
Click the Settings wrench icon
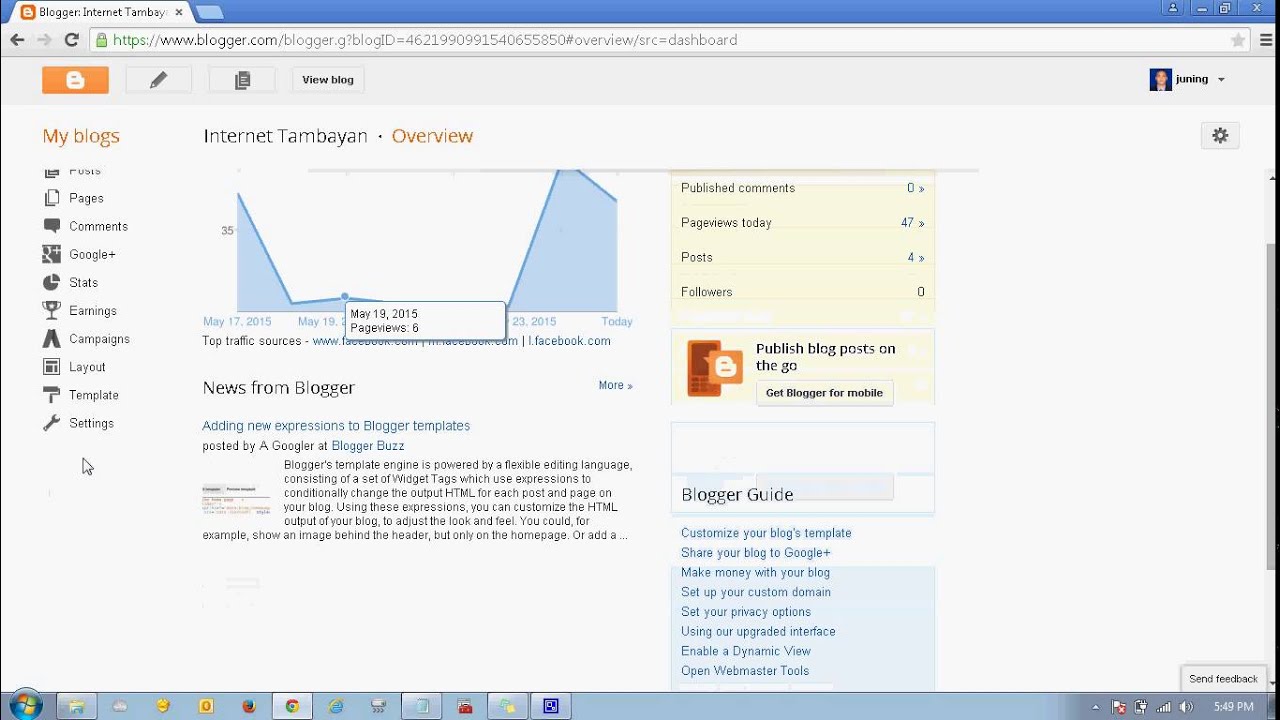coord(52,423)
